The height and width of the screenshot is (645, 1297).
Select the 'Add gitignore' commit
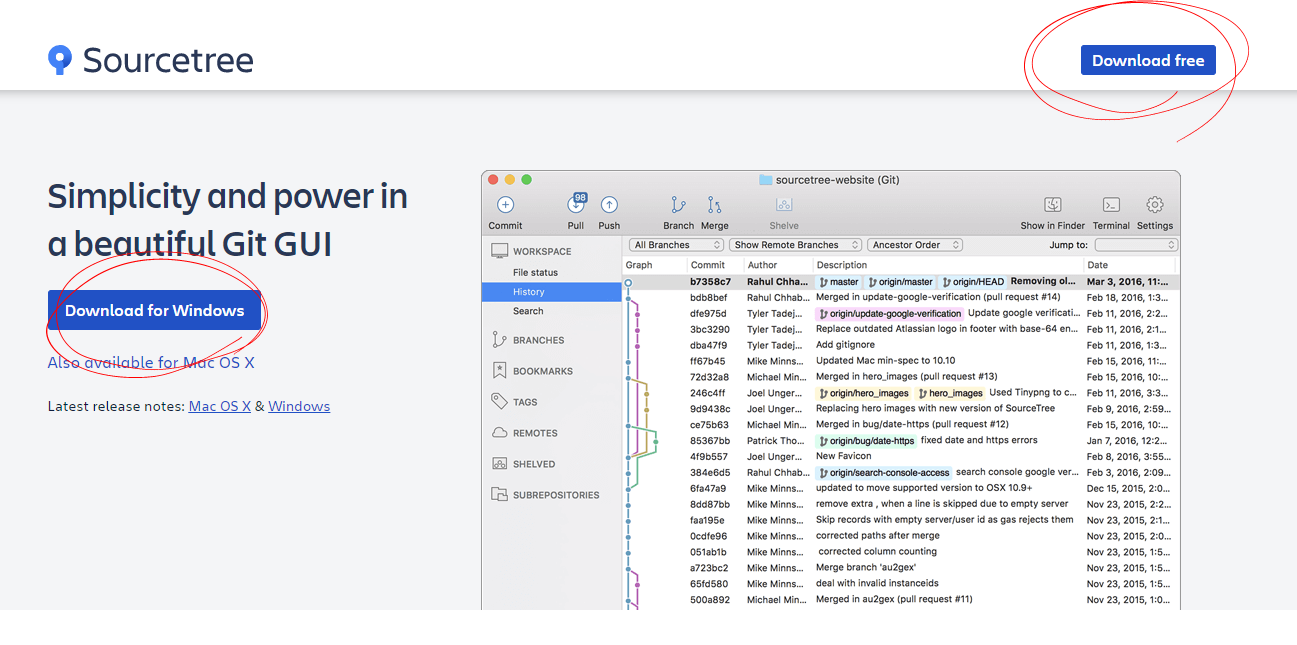point(901,345)
